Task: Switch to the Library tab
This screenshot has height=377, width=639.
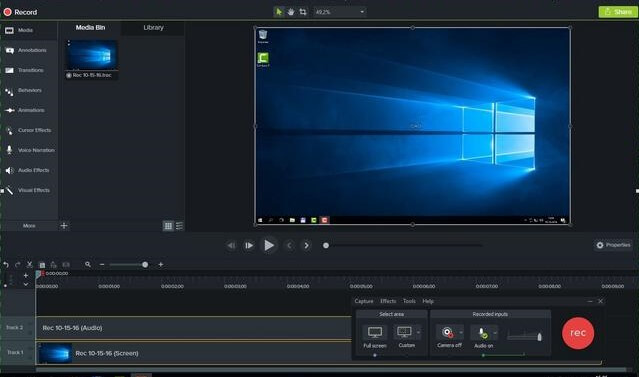Action: (153, 27)
